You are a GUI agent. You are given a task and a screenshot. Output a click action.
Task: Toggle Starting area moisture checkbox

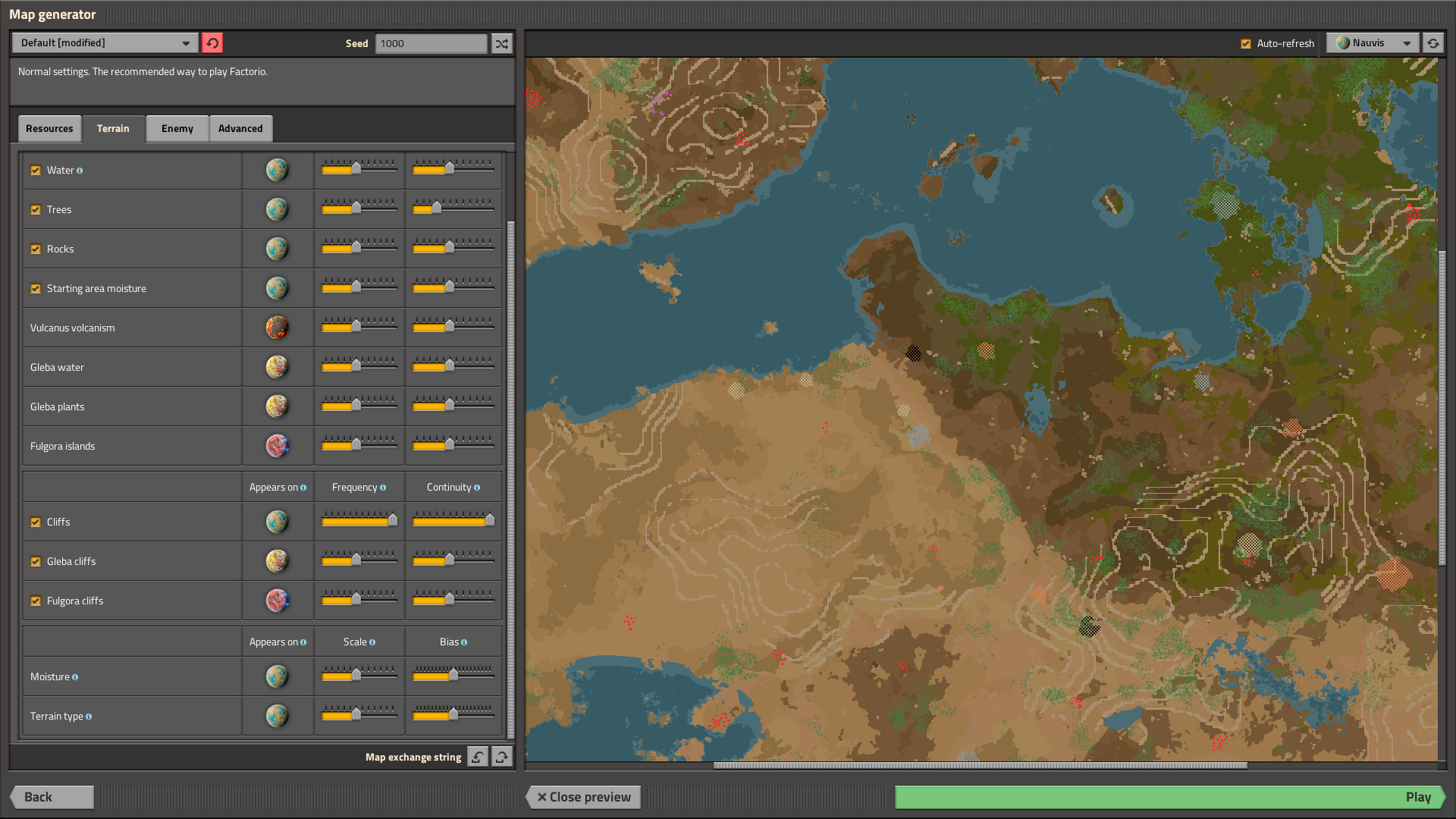tap(36, 289)
